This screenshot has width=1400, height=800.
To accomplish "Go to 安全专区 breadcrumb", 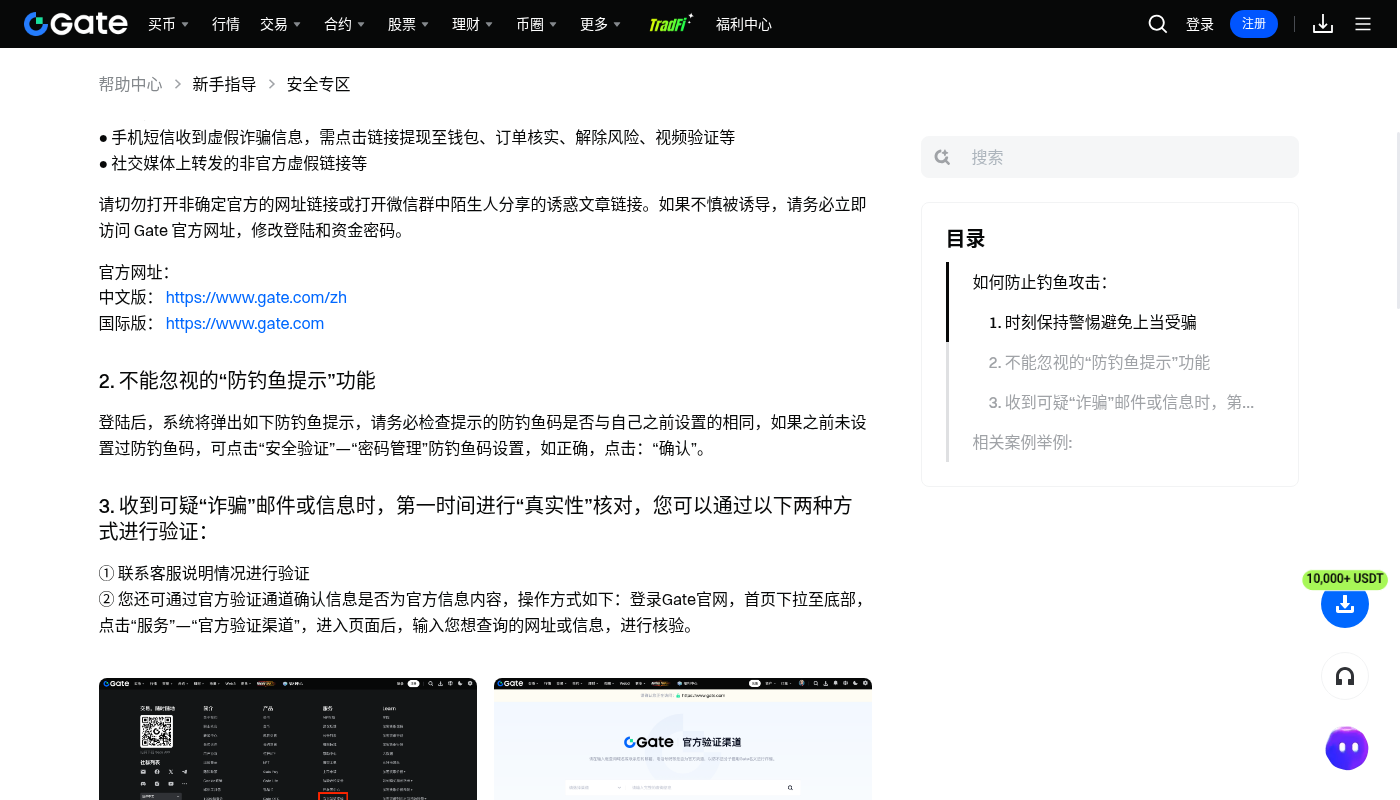I will click(x=318, y=84).
